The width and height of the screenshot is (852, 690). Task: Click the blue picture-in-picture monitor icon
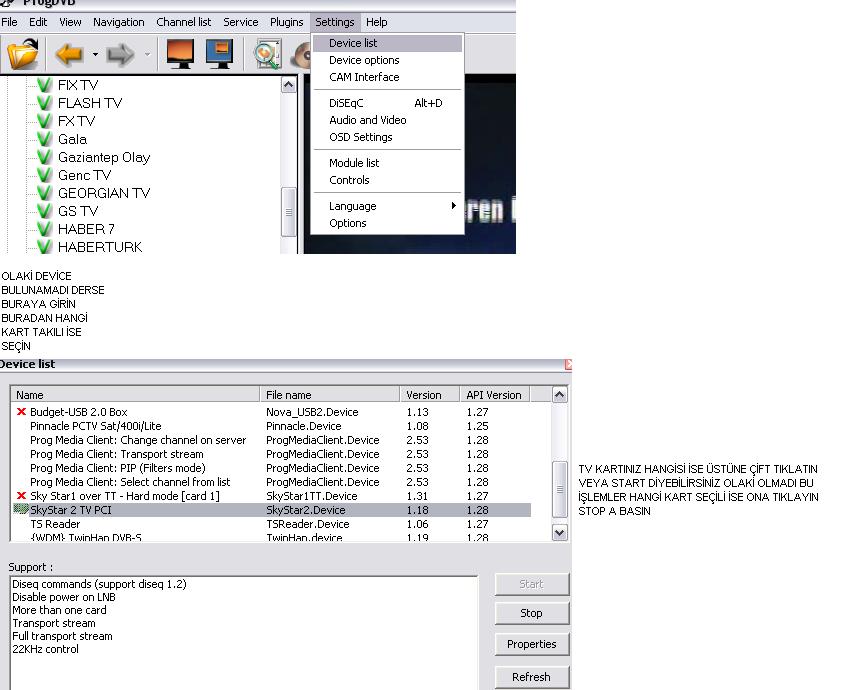pos(219,54)
